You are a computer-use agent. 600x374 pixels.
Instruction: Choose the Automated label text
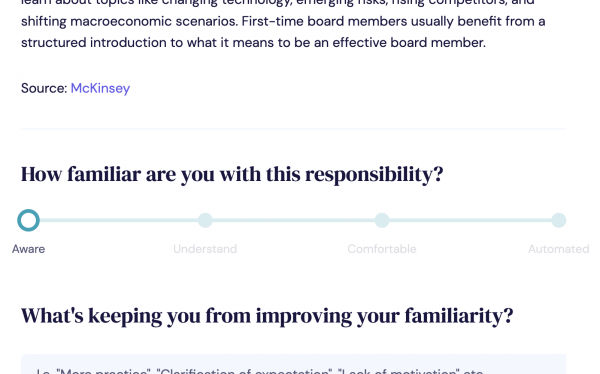click(559, 249)
